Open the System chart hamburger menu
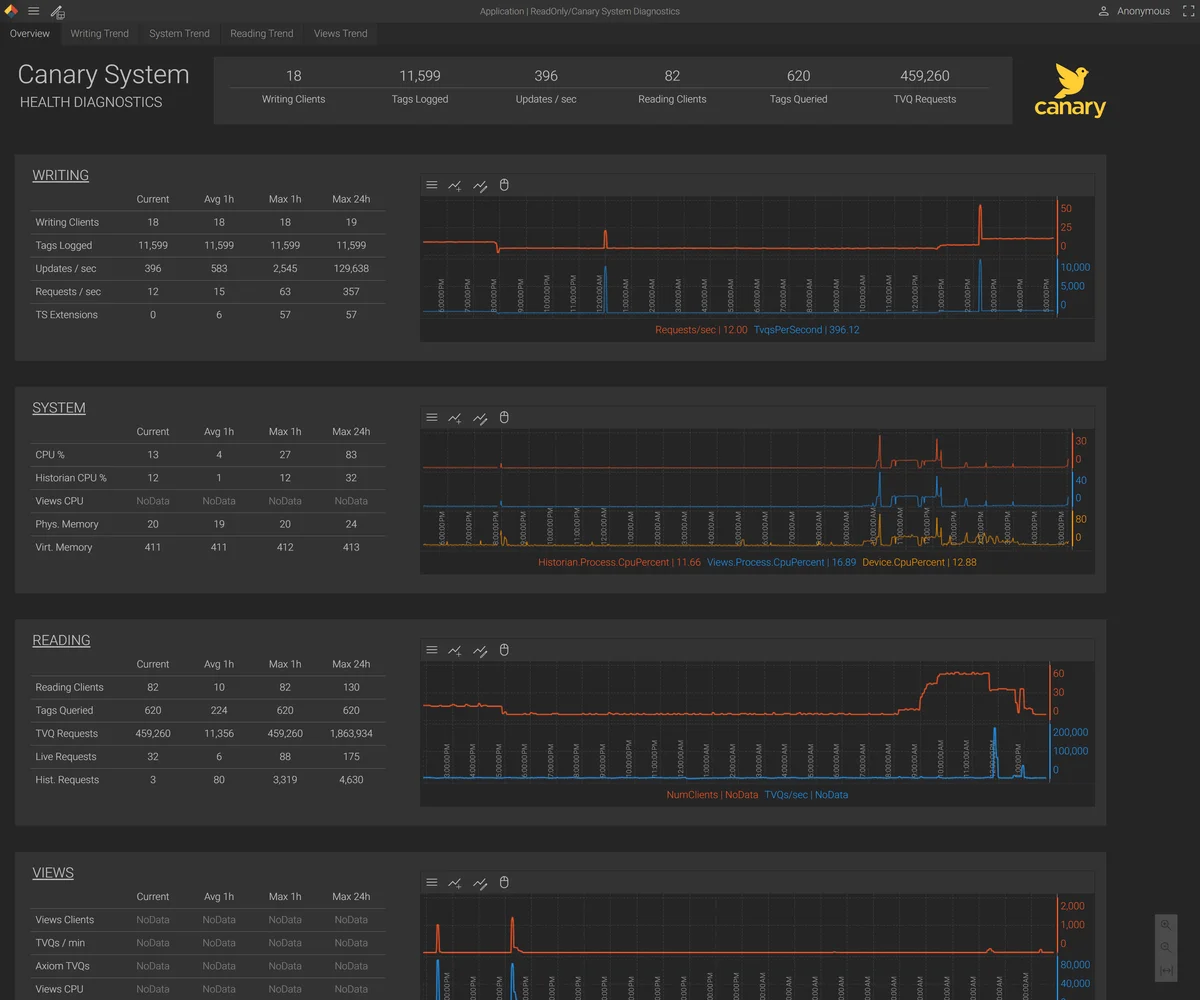1200x1000 pixels. coord(432,418)
